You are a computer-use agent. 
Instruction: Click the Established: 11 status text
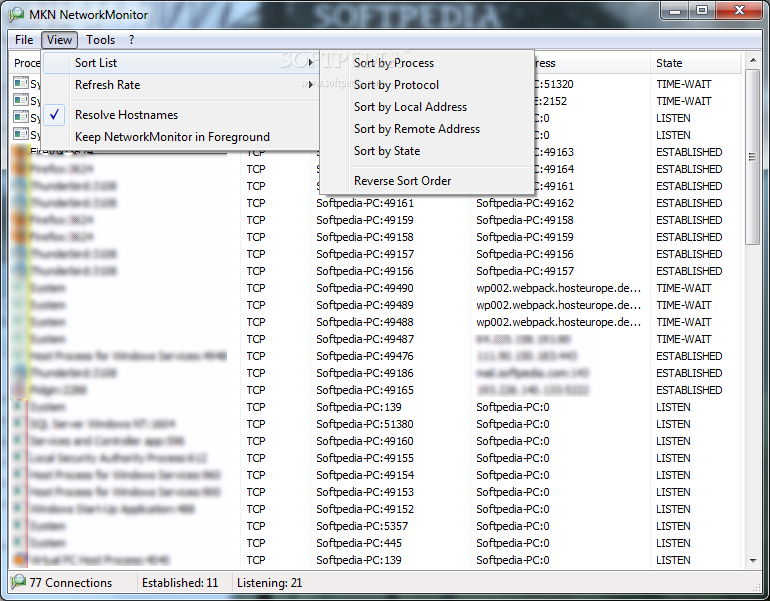click(180, 583)
